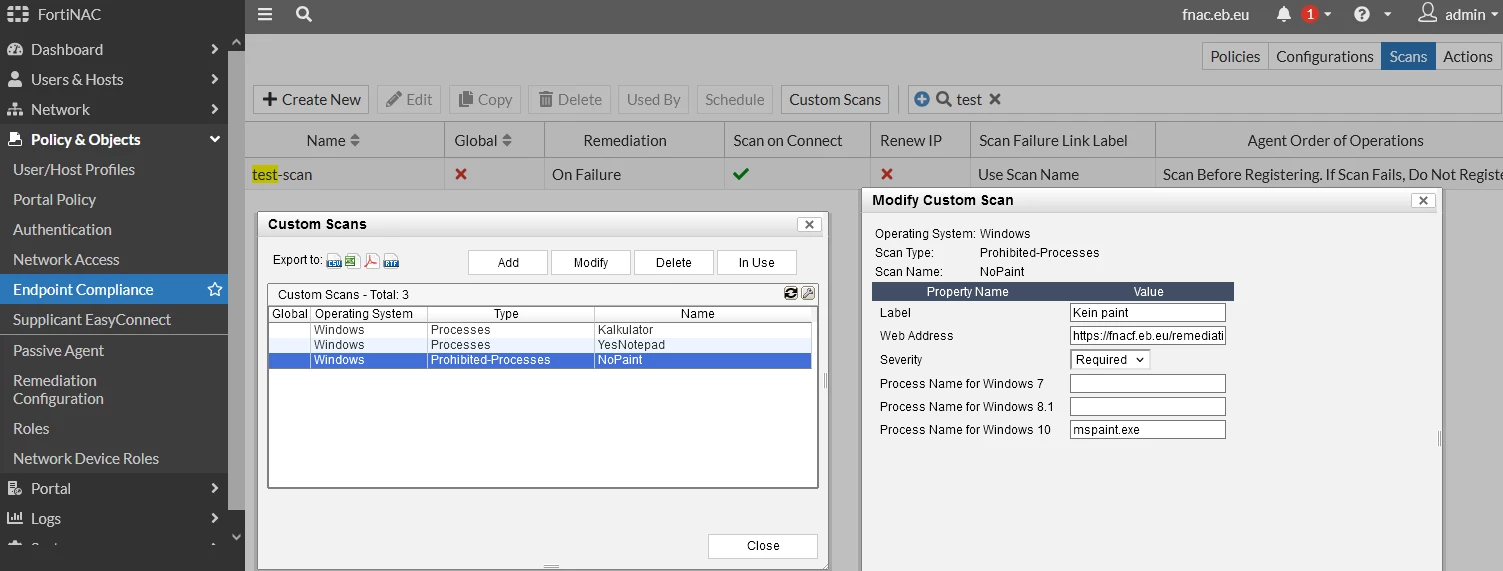Export custom scans to RTF
Image resolution: width=1503 pixels, height=571 pixels.
point(391,262)
